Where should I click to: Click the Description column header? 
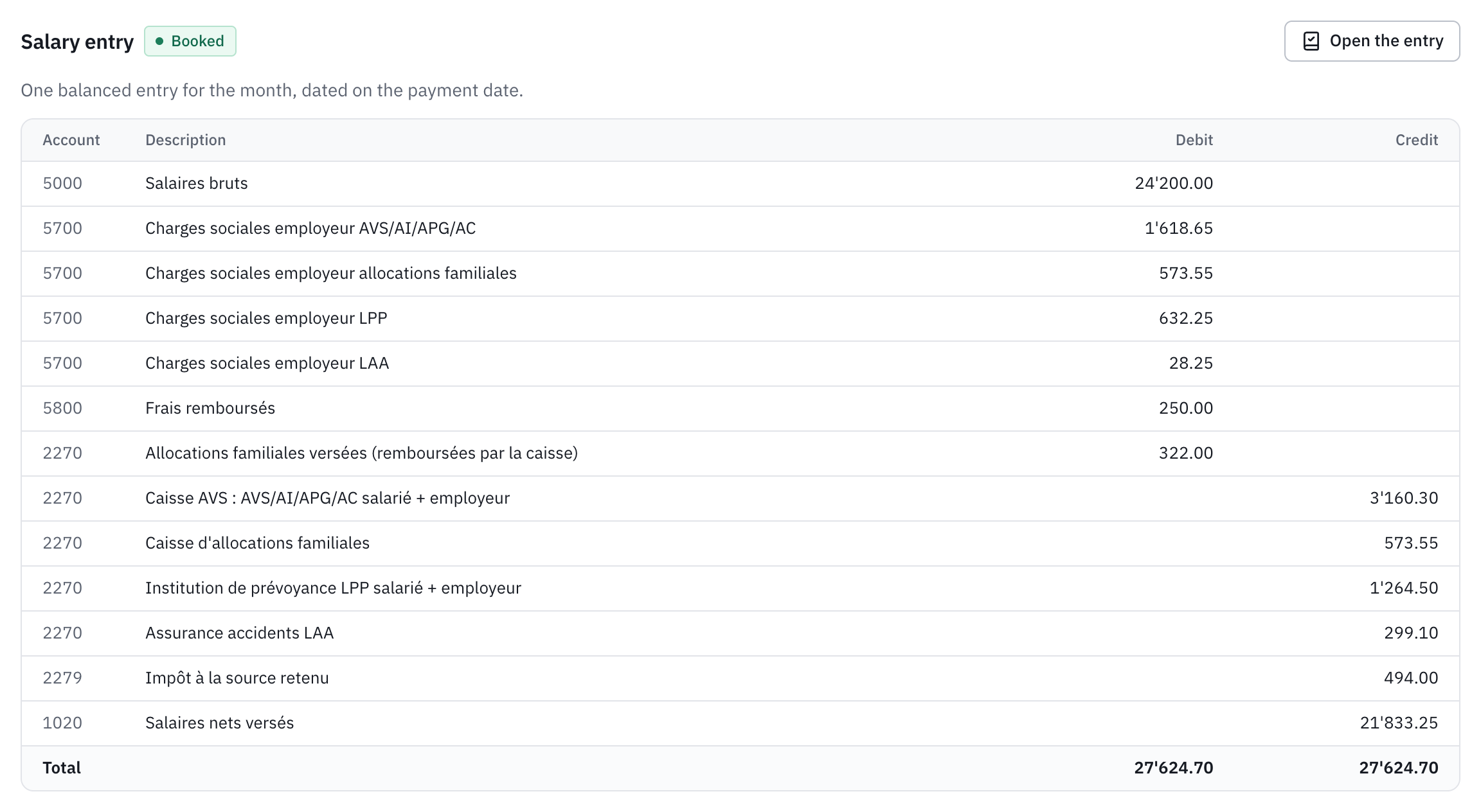186,140
